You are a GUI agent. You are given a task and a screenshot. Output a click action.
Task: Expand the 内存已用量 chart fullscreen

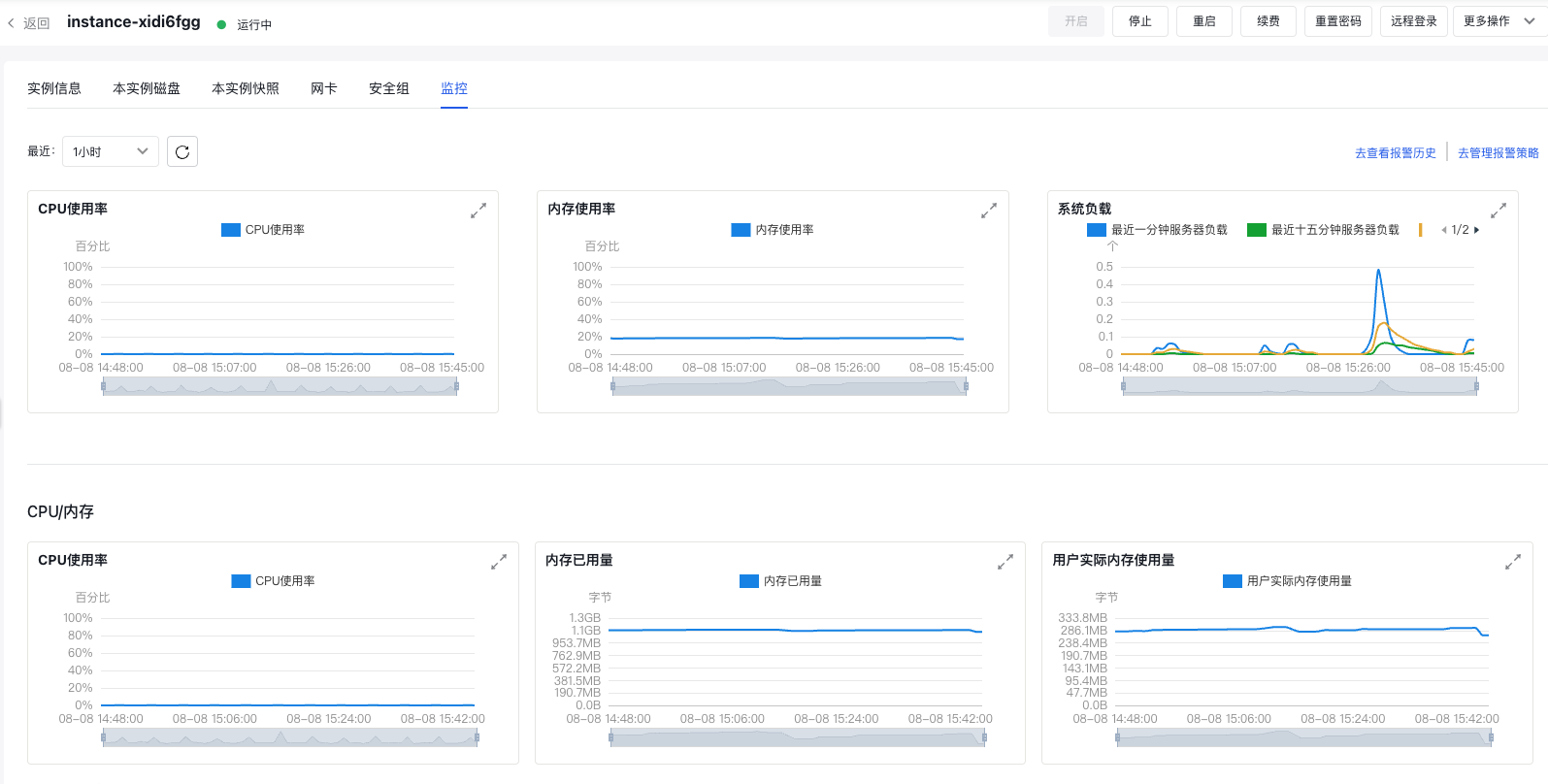click(x=1005, y=562)
